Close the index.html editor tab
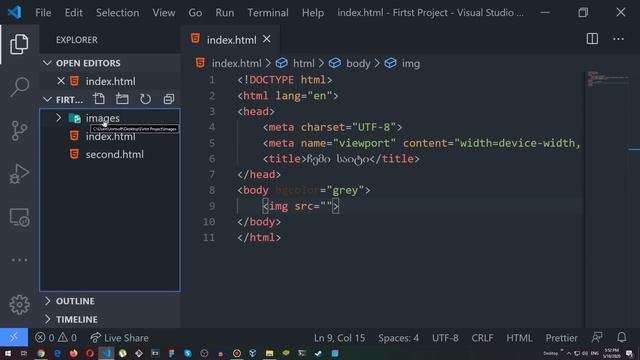This screenshot has width=640, height=360. tap(267, 39)
